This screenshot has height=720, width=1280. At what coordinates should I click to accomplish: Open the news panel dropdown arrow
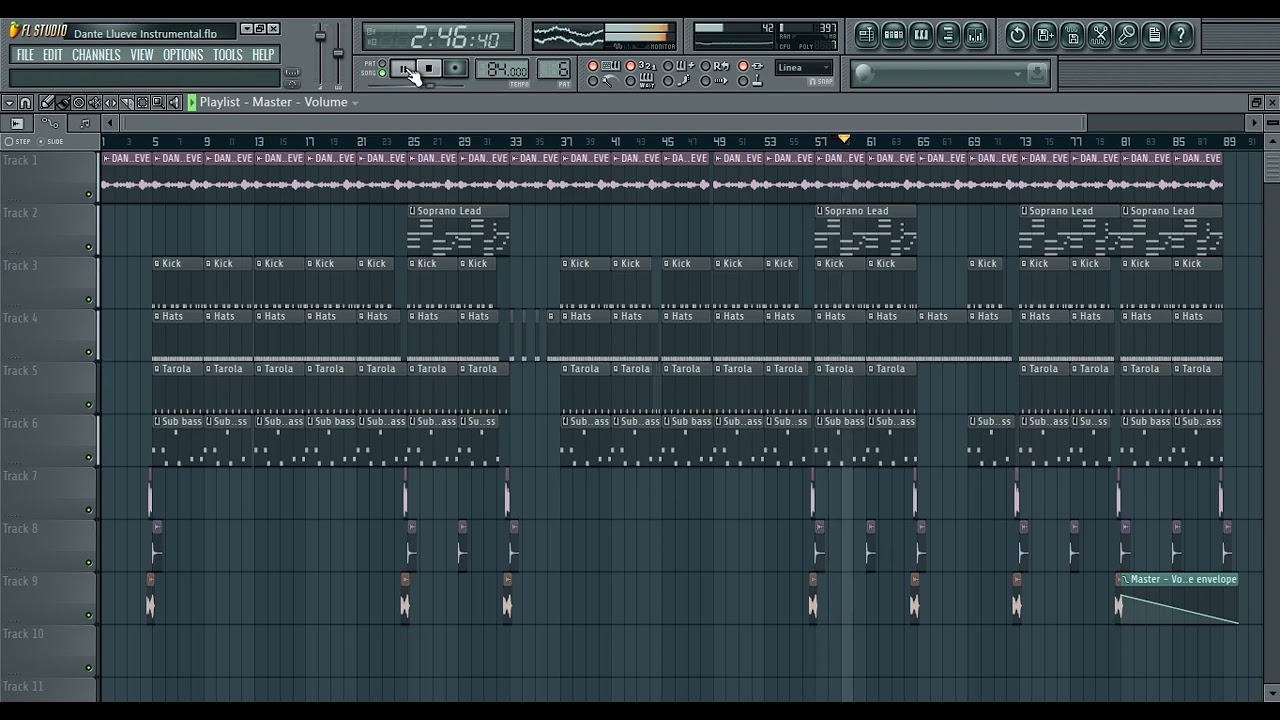1017,73
